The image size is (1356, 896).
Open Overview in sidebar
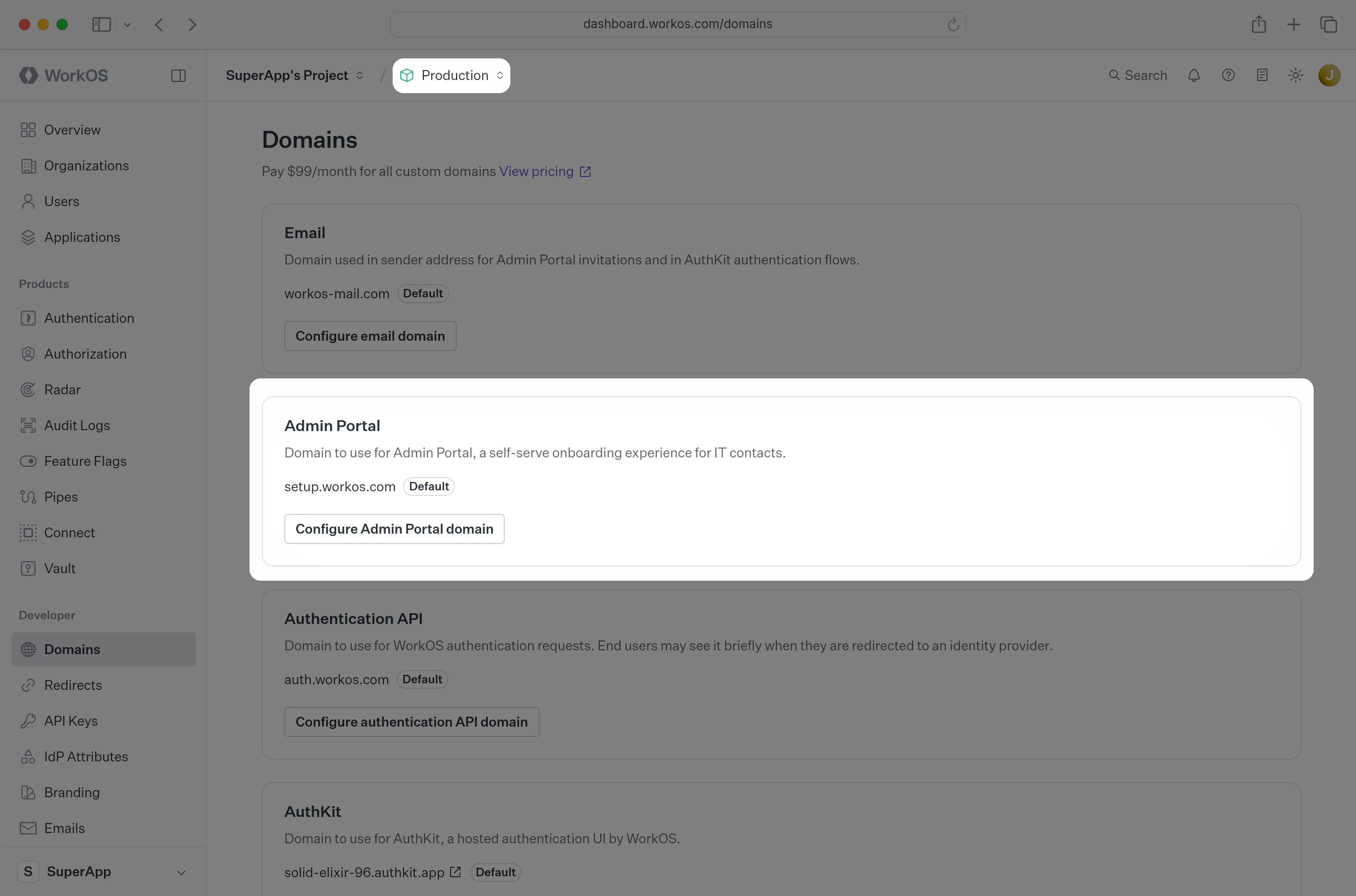coord(104,130)
